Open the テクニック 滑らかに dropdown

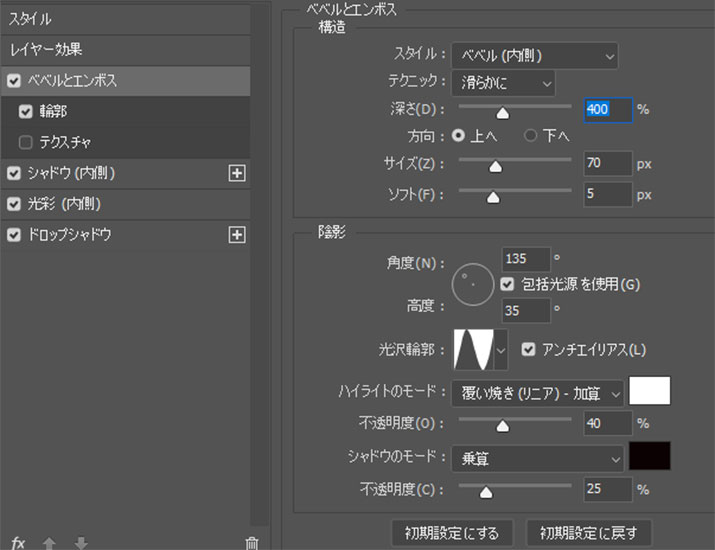click(503, 83)
